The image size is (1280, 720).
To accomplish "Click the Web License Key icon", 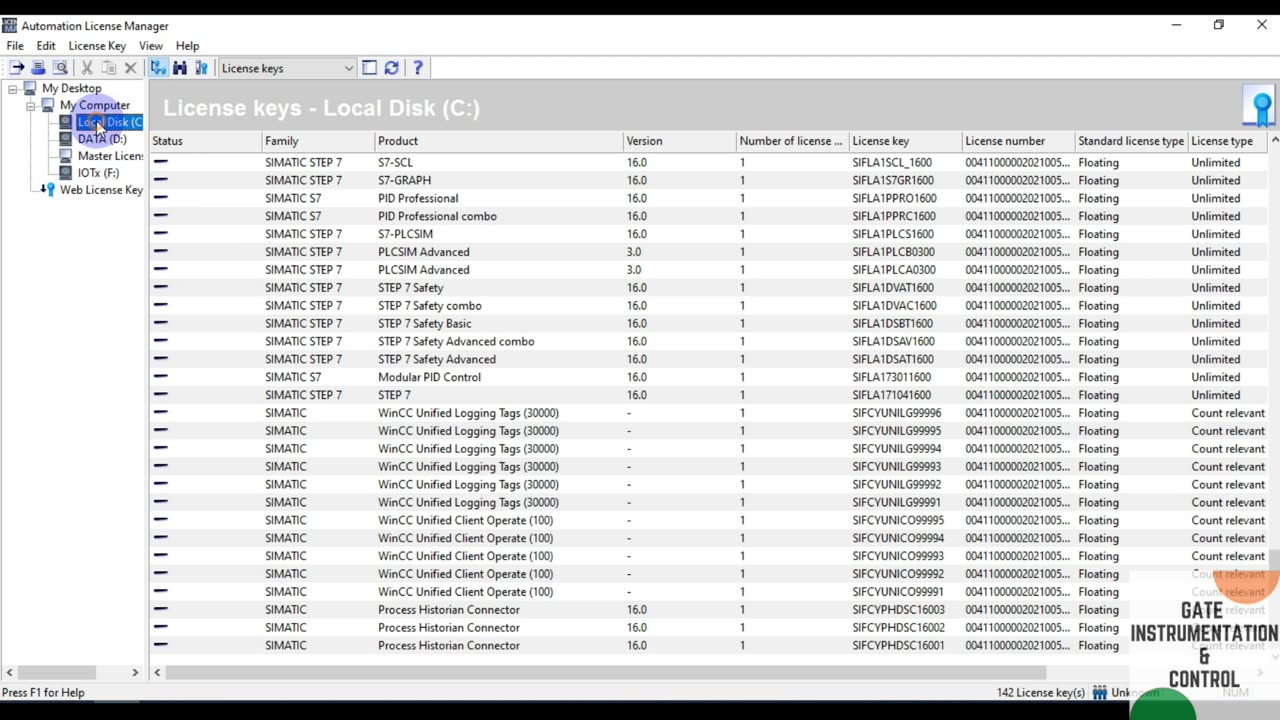I will pos(48,190).
